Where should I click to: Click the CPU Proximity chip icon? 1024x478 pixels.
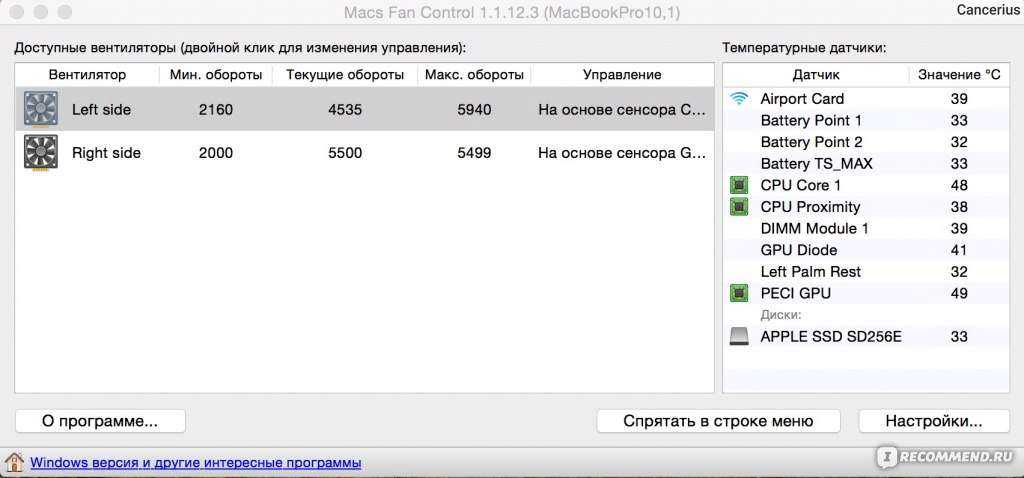tap(739, 207)
